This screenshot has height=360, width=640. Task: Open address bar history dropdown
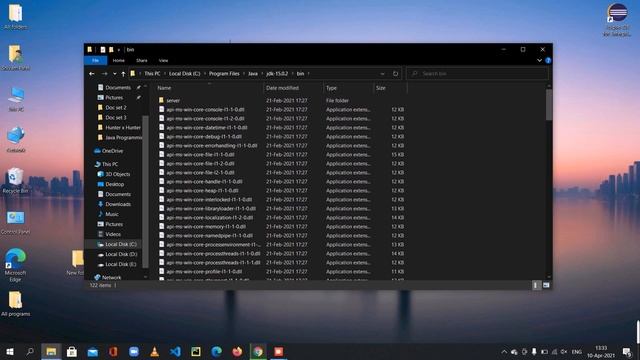(382, 74)
